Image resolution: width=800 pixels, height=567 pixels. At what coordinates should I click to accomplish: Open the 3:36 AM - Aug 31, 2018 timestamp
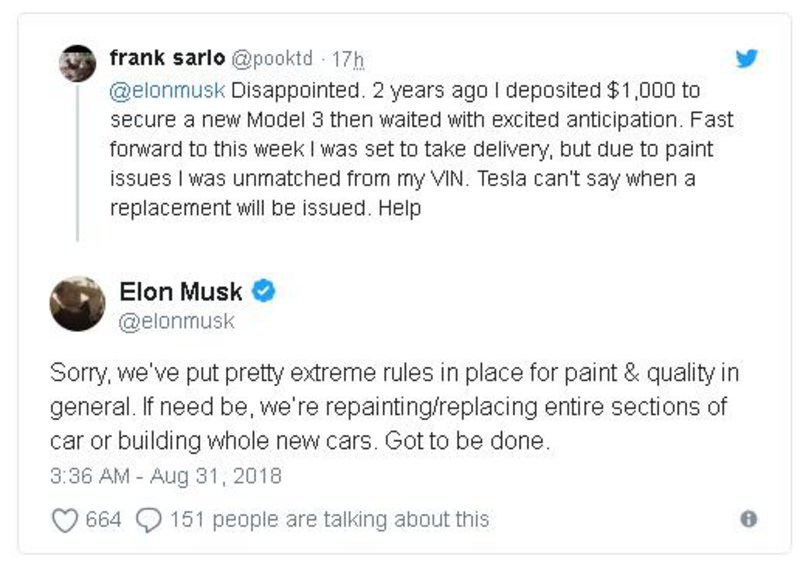[166, 474]
